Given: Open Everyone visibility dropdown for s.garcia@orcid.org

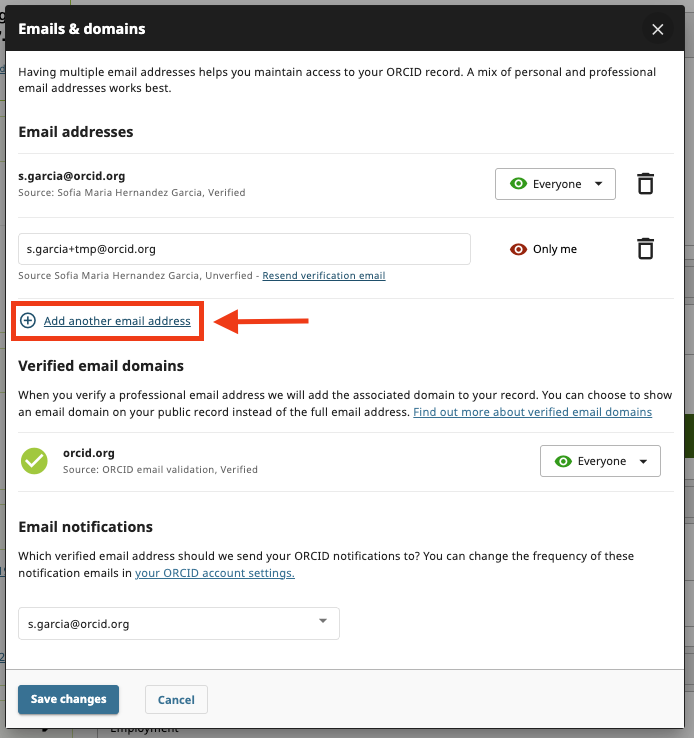Looking at the screenshot, I should (x=555, y=184).
